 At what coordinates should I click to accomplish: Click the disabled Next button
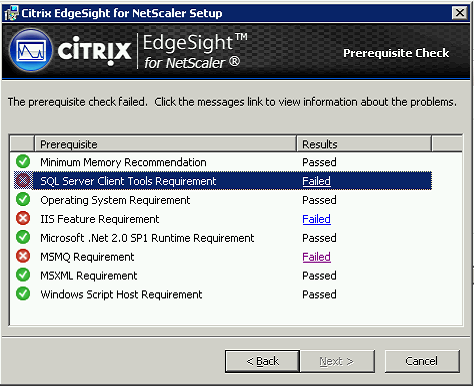coord(337,361)
